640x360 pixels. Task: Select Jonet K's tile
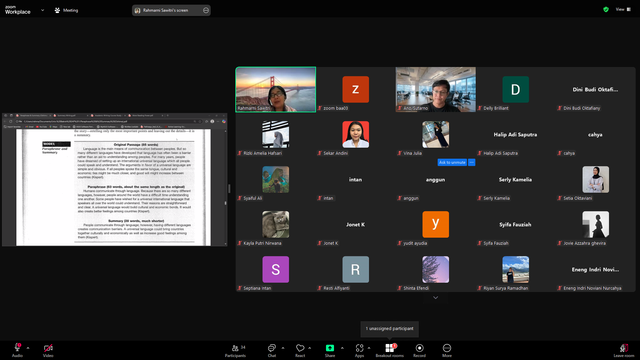click(x=356, y=224)
